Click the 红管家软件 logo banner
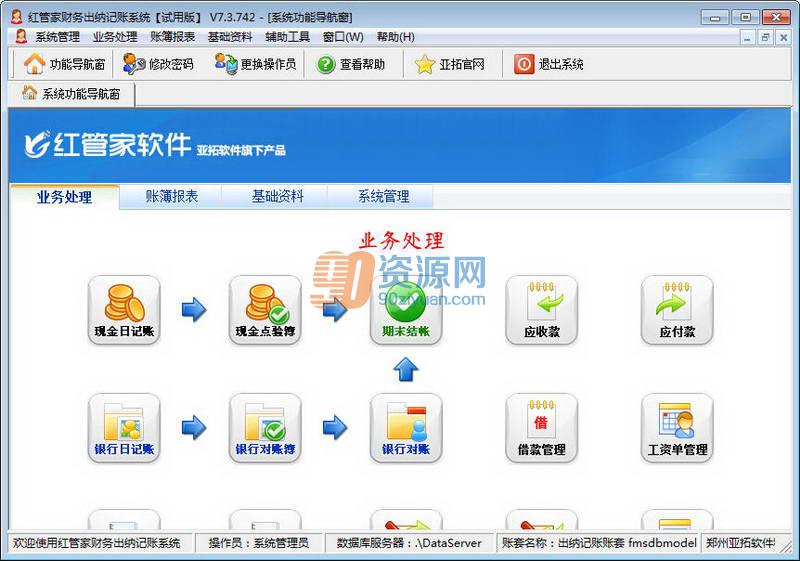Viewport: 800px width, 561px height. tap(155, 145)
